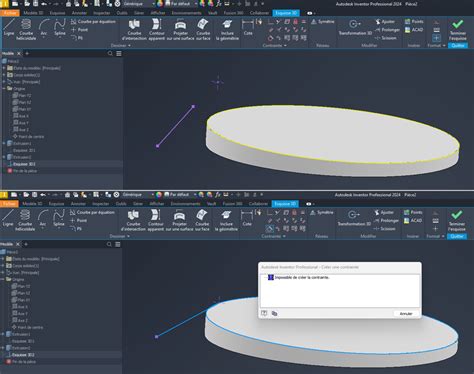Select Courbe hélicoïdale tool in upper ribbon
The image size is (474, 374).
pyautogui.click(x=26, y=29)
